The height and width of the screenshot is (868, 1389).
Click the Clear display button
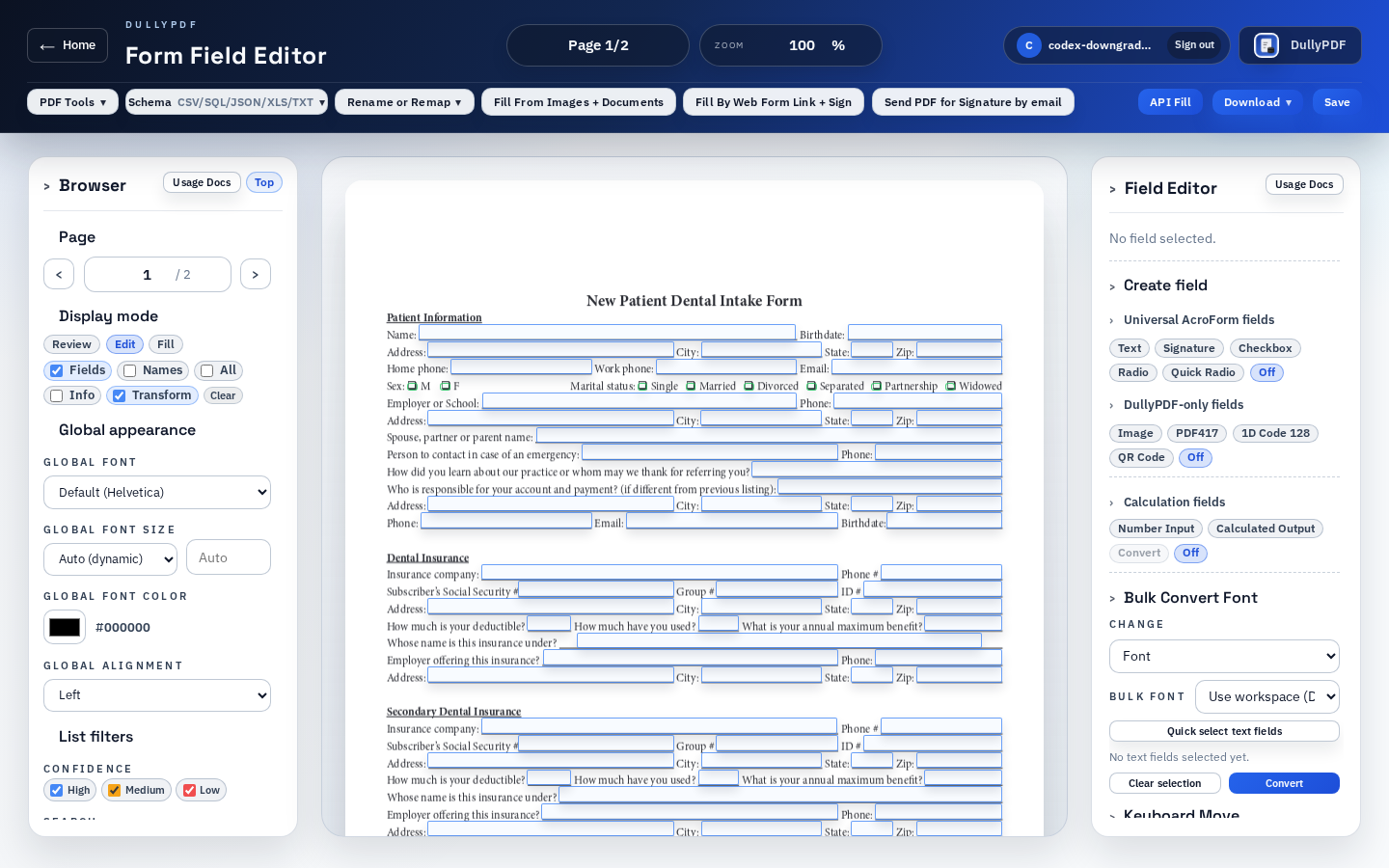[x=223, y=395]
